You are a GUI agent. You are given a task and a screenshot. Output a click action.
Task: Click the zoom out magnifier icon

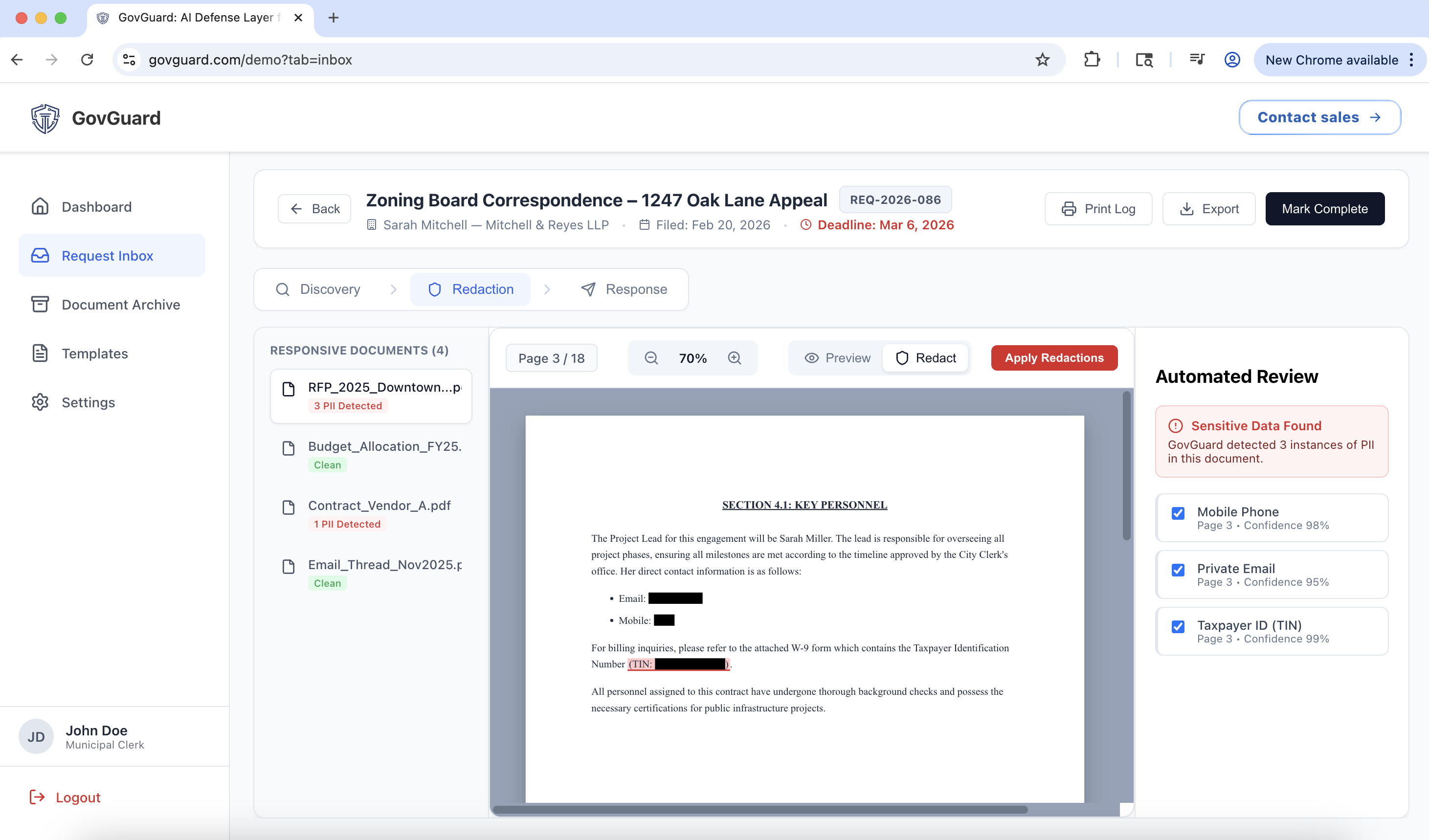(x=650, y=357)
